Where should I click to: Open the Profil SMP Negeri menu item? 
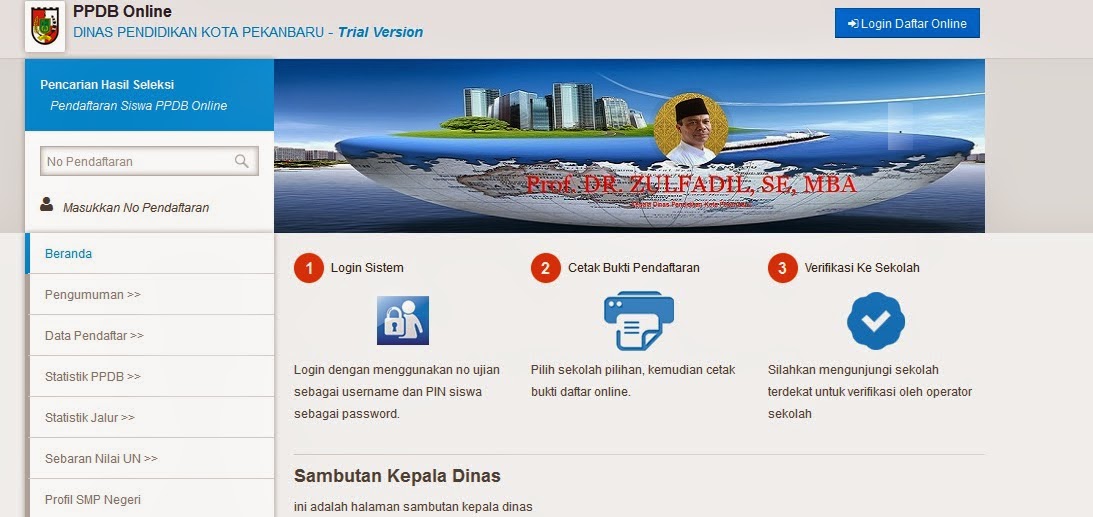point(151,499)
